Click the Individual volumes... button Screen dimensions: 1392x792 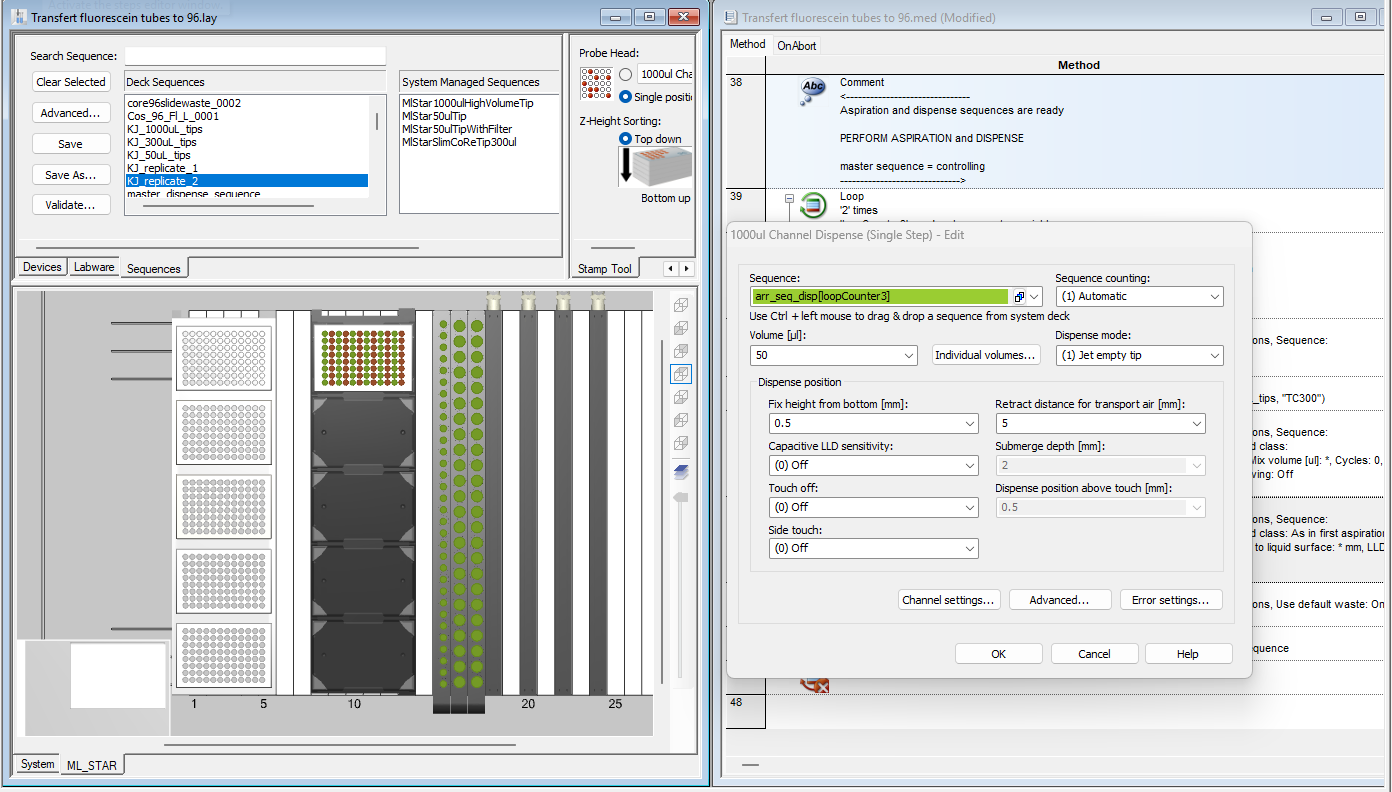(987, 355)
